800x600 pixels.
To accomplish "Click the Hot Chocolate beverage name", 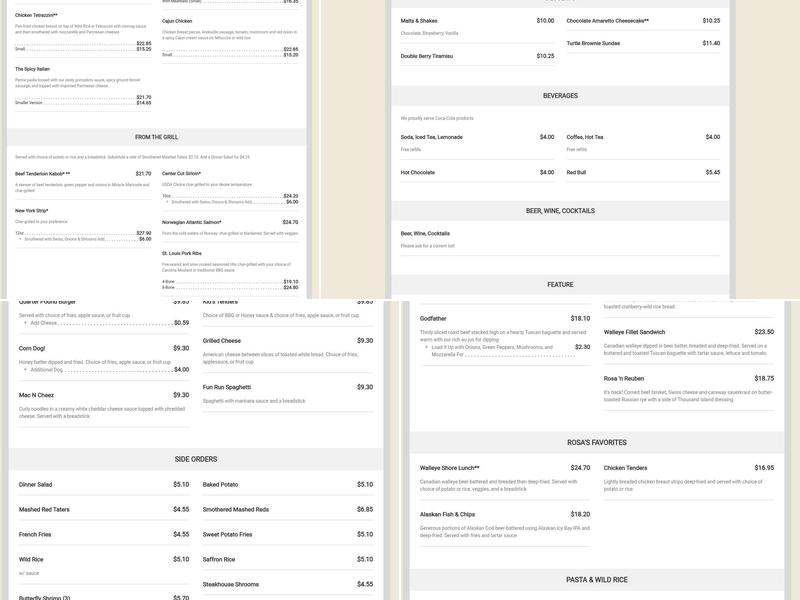I will point(418,172).
